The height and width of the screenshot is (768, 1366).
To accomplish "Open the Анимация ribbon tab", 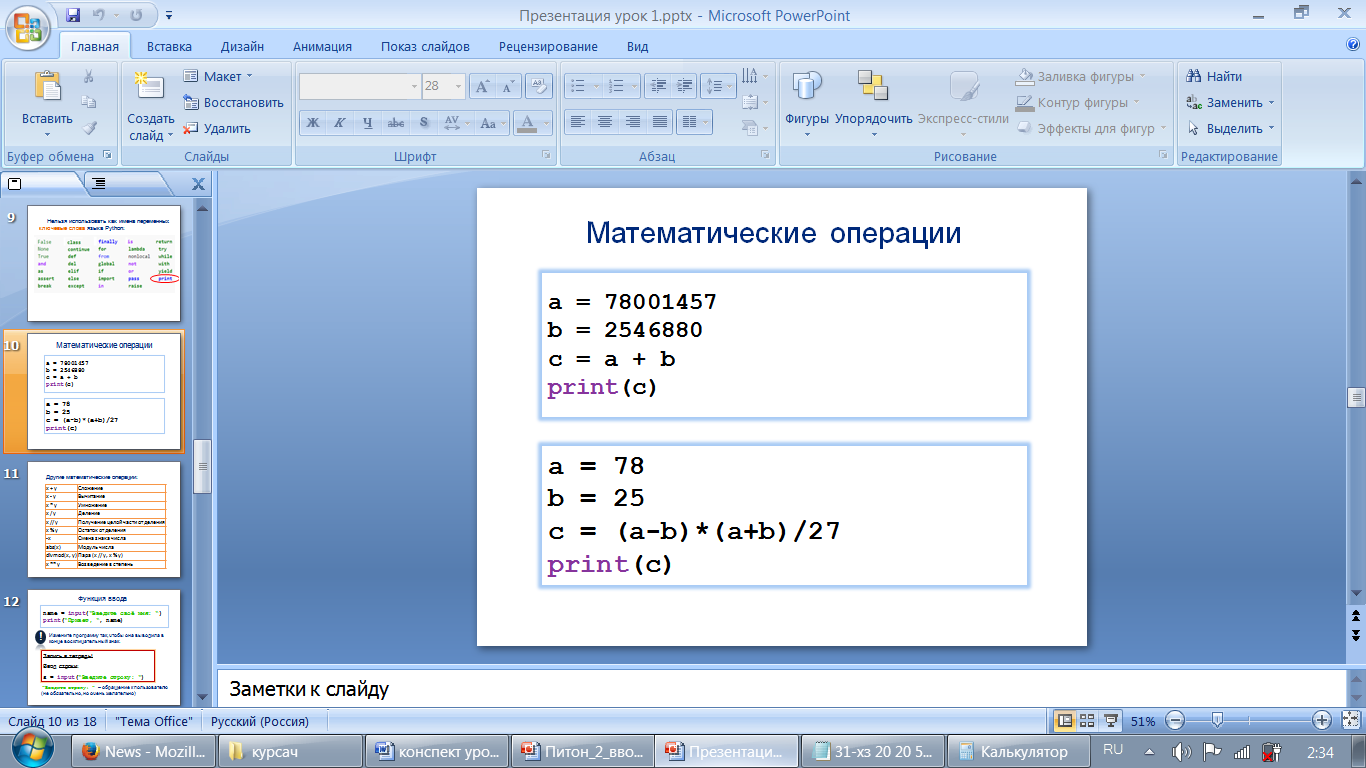I will point(322,46).
